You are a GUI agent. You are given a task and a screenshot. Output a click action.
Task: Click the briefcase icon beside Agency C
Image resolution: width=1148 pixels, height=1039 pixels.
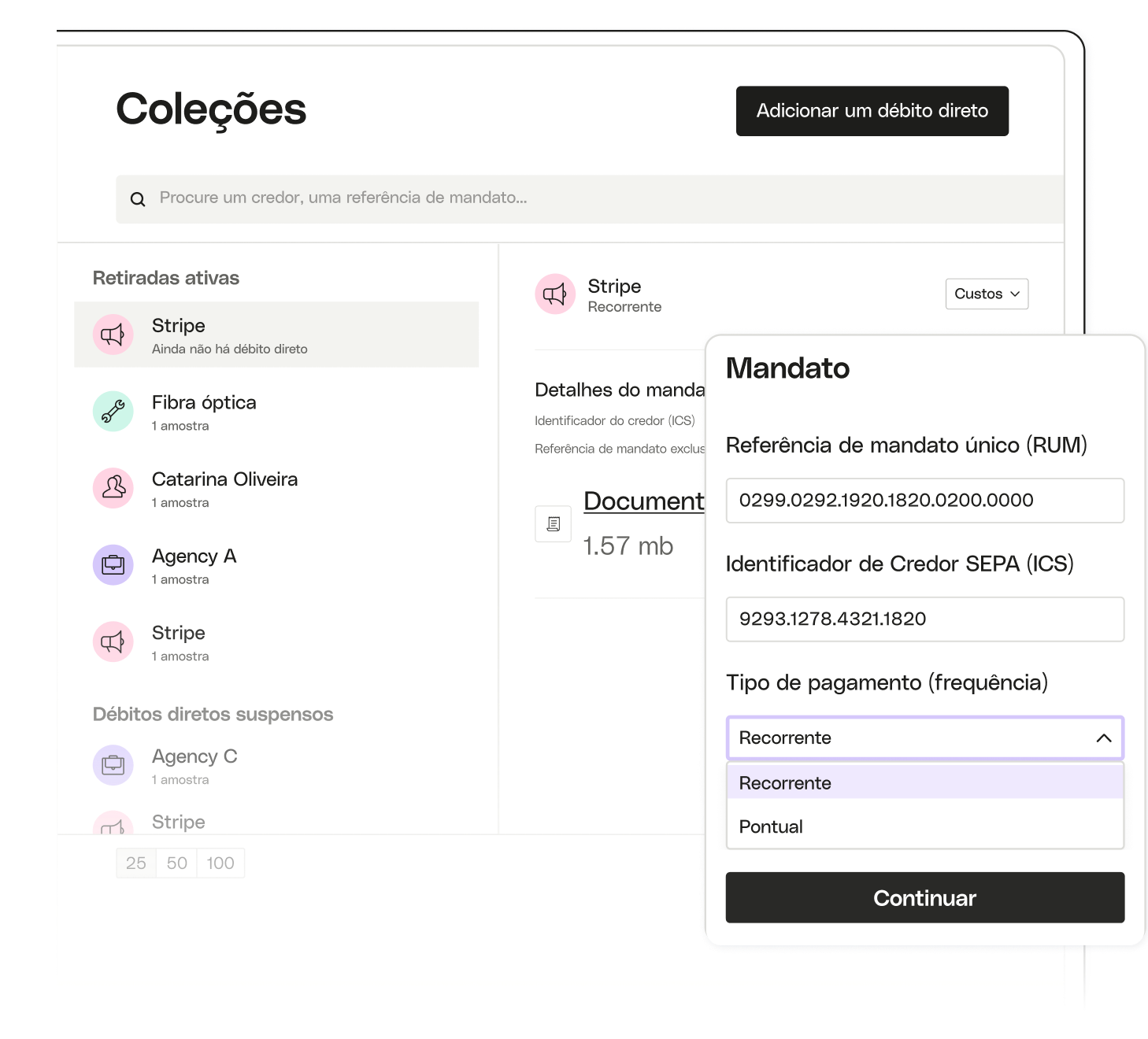click(x=113, y=764)
